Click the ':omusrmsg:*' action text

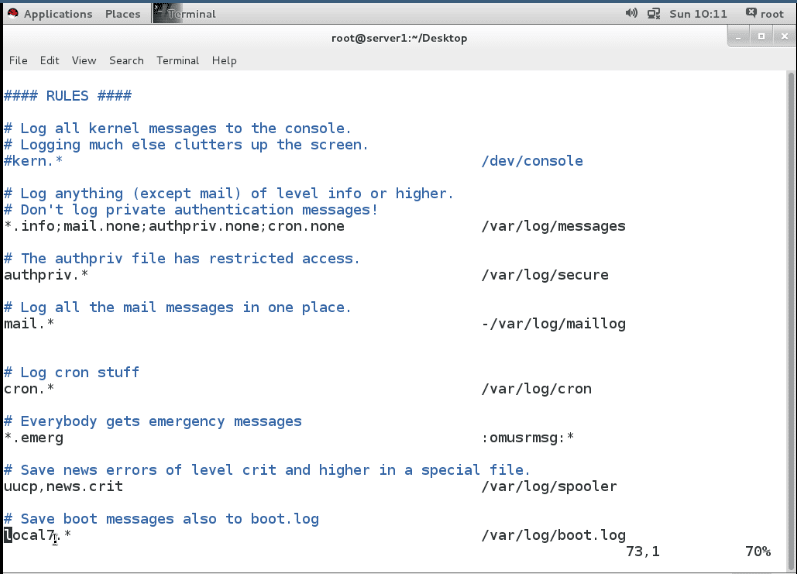click(528, 438)
